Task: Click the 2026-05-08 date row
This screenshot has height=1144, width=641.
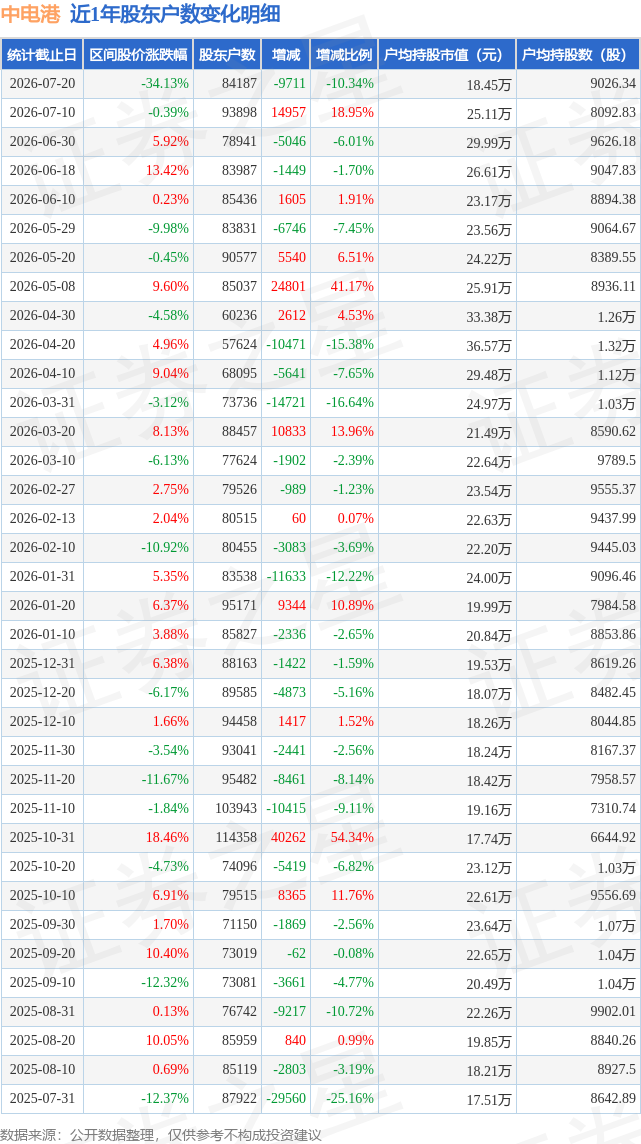Action: click(x=320, y=287)
